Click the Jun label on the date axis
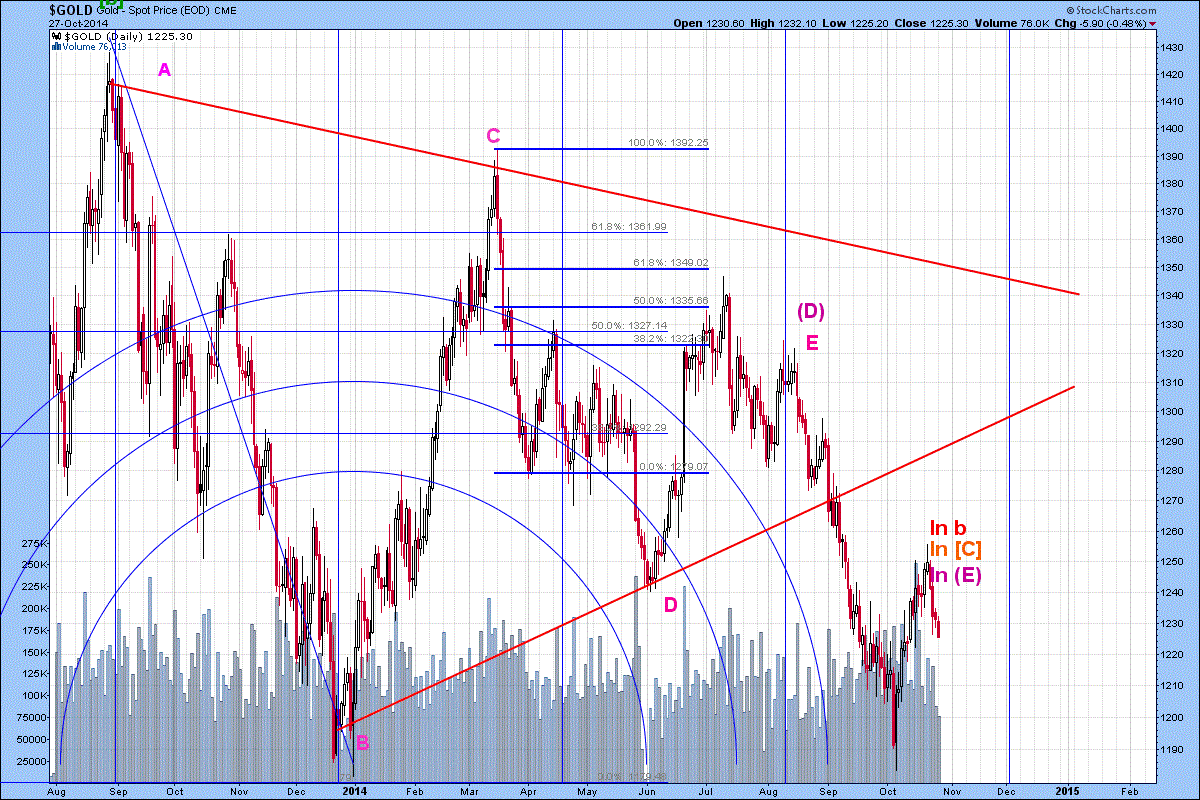The width and height of the screenshot is (1200, 800). click(x=647, y=790)
